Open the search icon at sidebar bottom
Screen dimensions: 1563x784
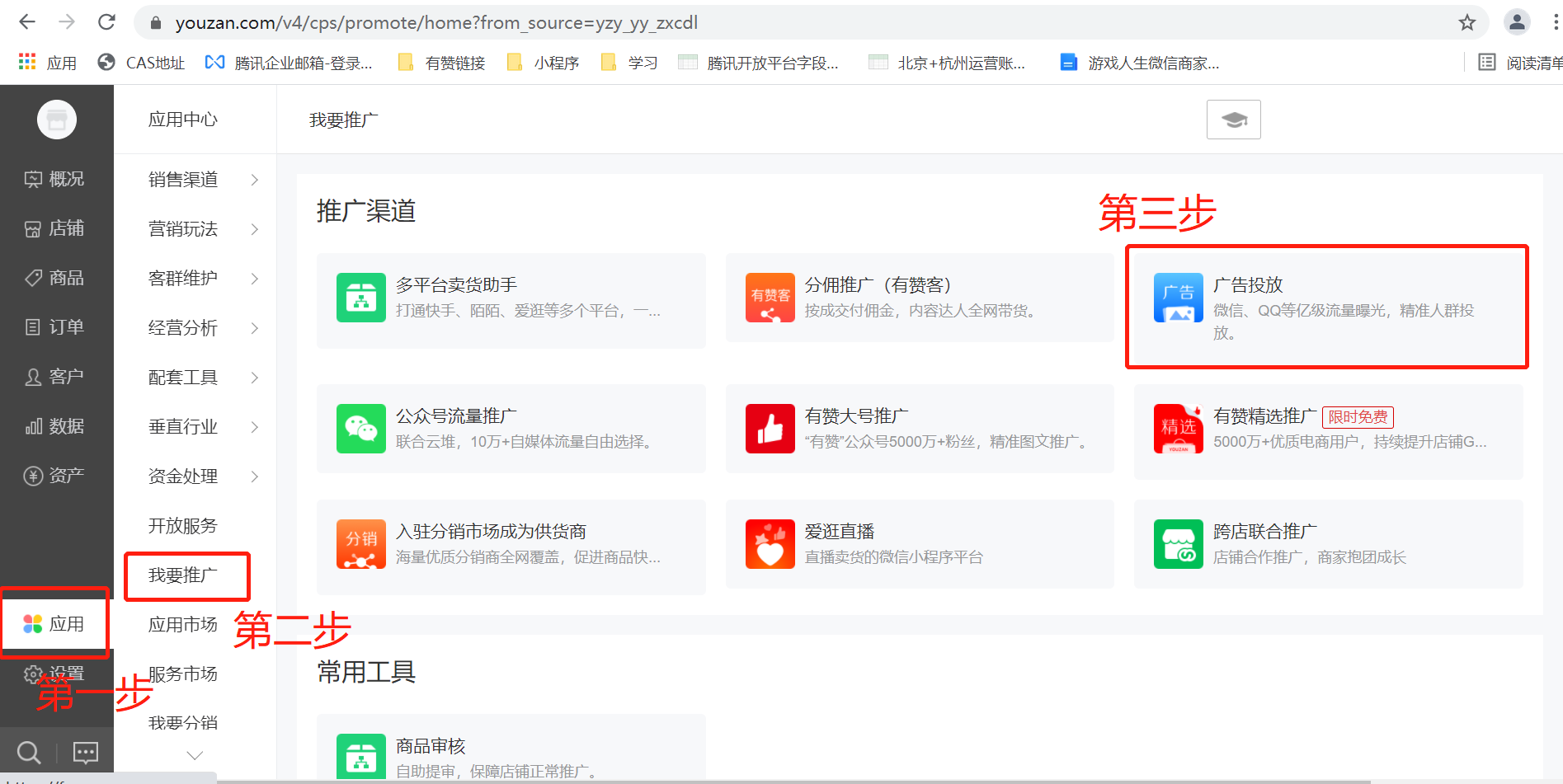[29, 752]
